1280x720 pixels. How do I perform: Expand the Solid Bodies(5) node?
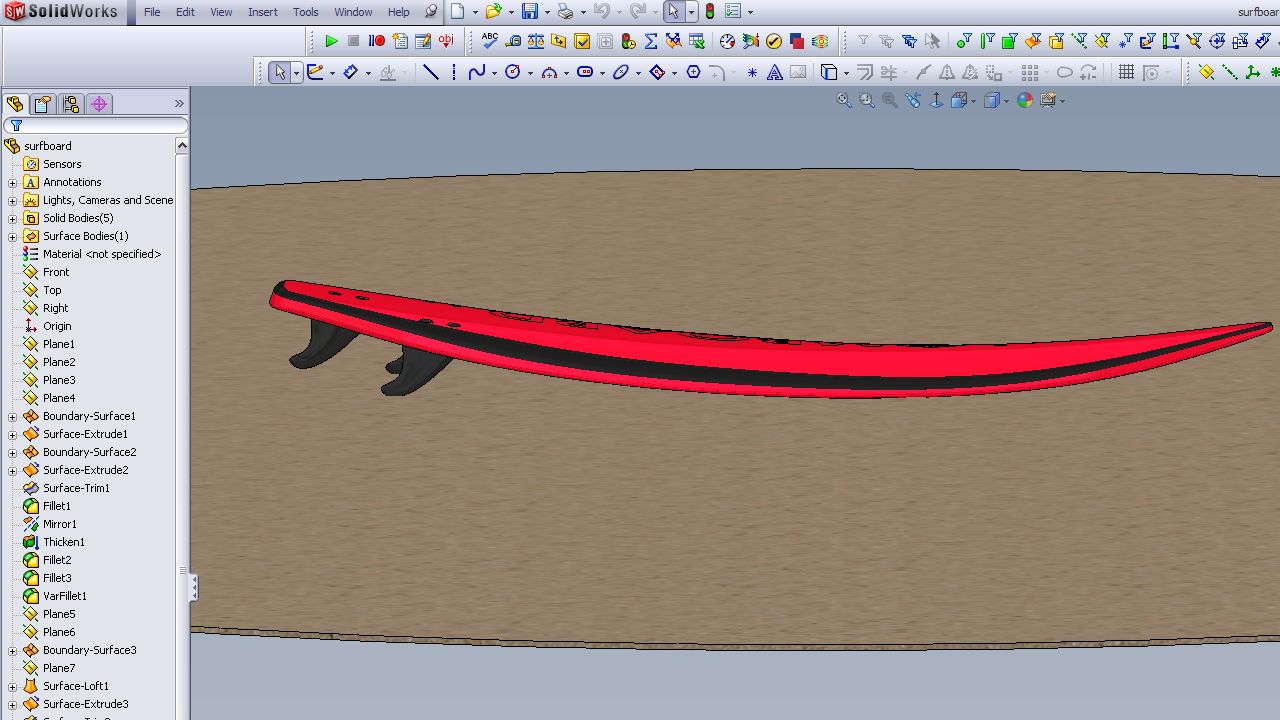pos(12,218)
